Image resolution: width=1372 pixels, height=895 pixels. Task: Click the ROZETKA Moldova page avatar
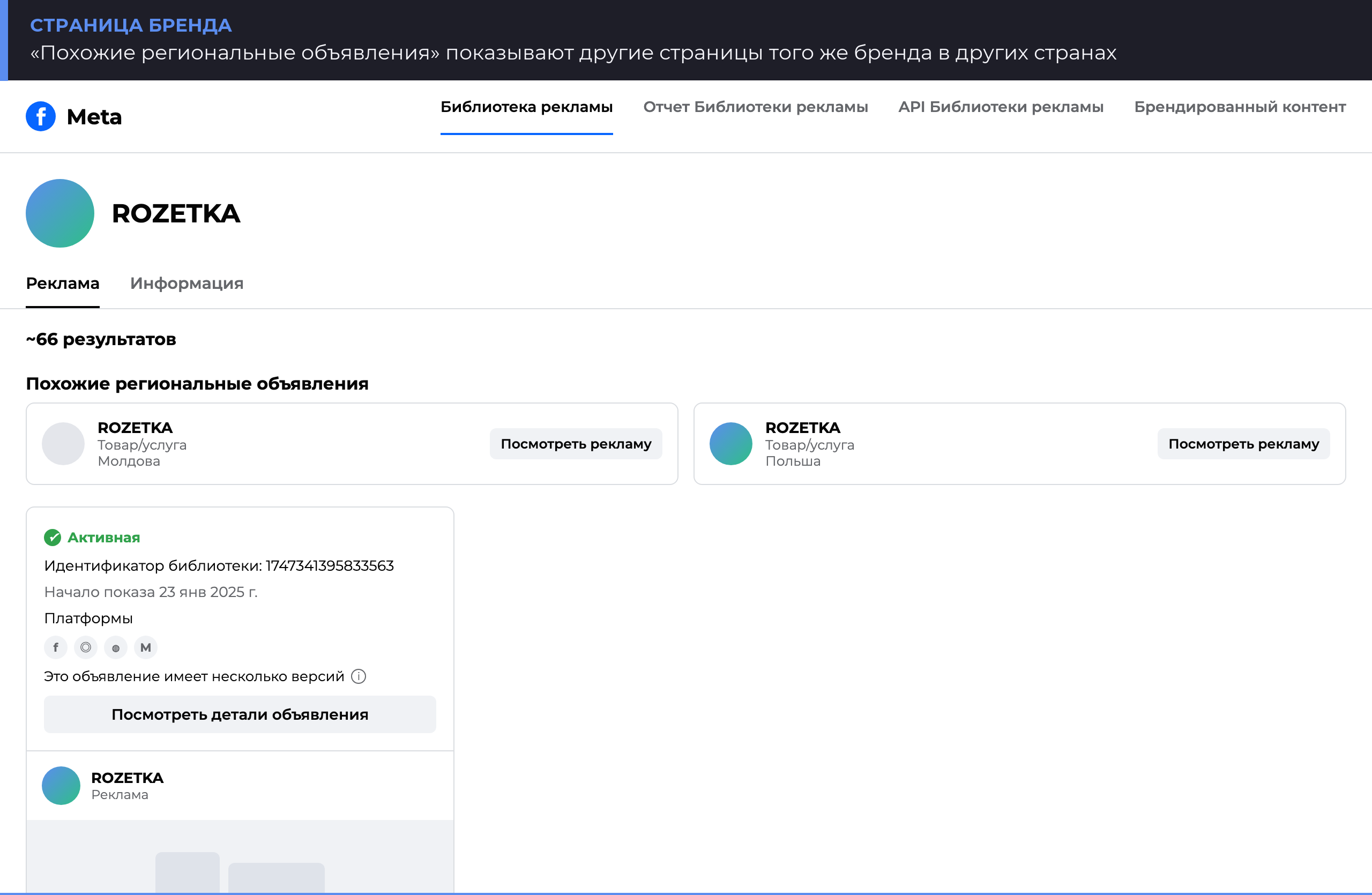(63, 444)
